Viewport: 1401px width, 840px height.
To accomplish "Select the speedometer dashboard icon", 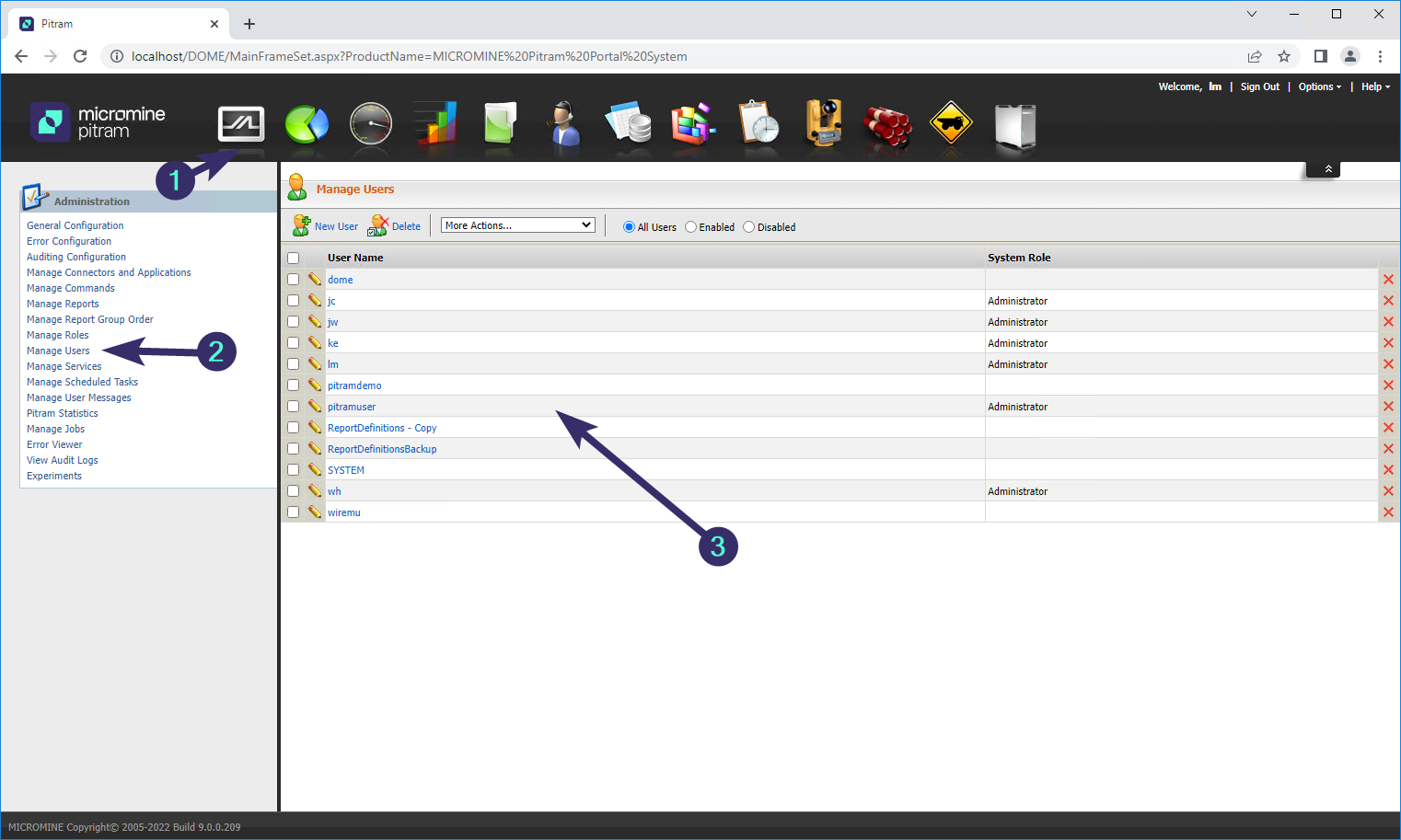I will coord(371,124).
